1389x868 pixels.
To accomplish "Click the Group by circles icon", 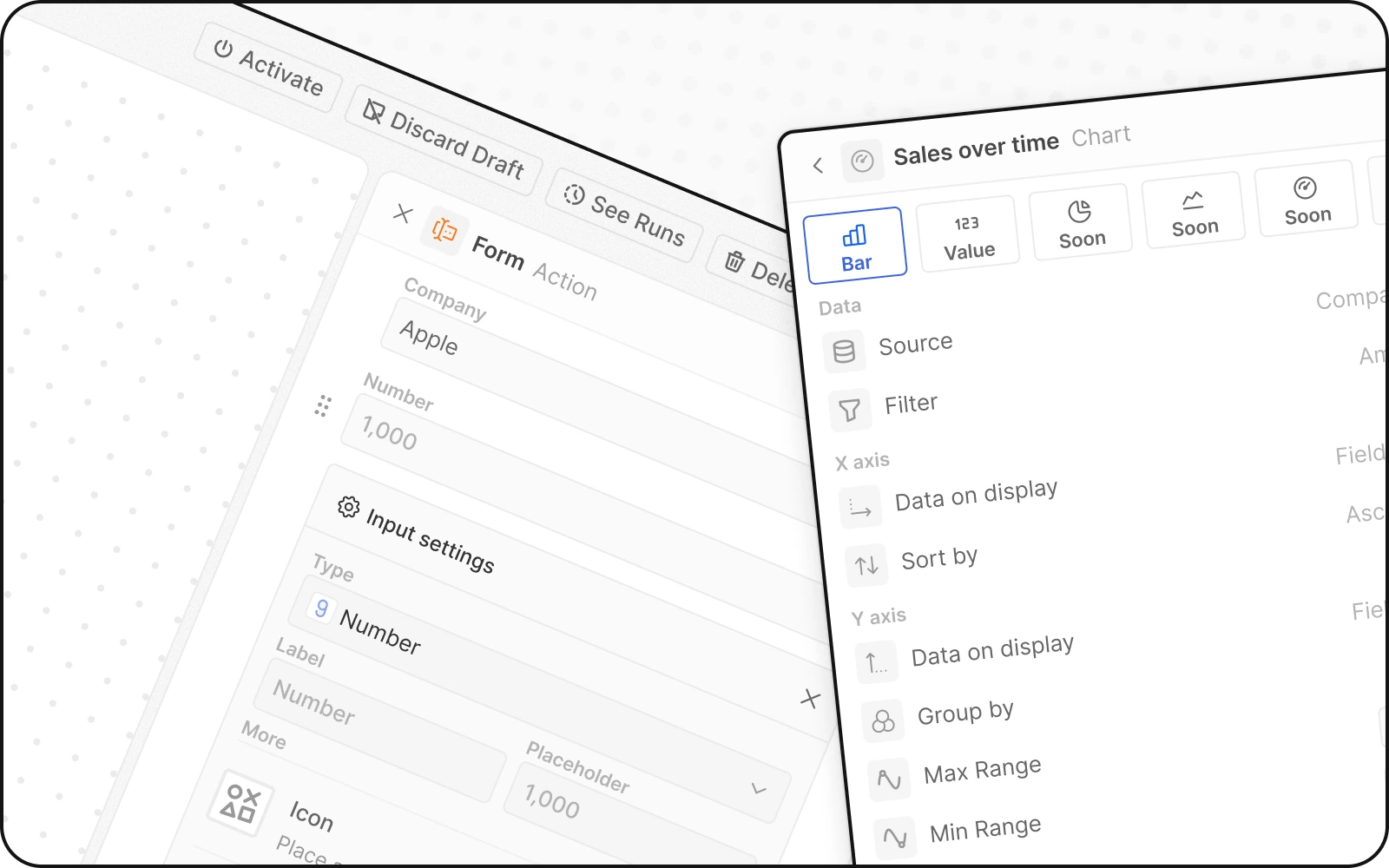I will [x=883, y=721].
